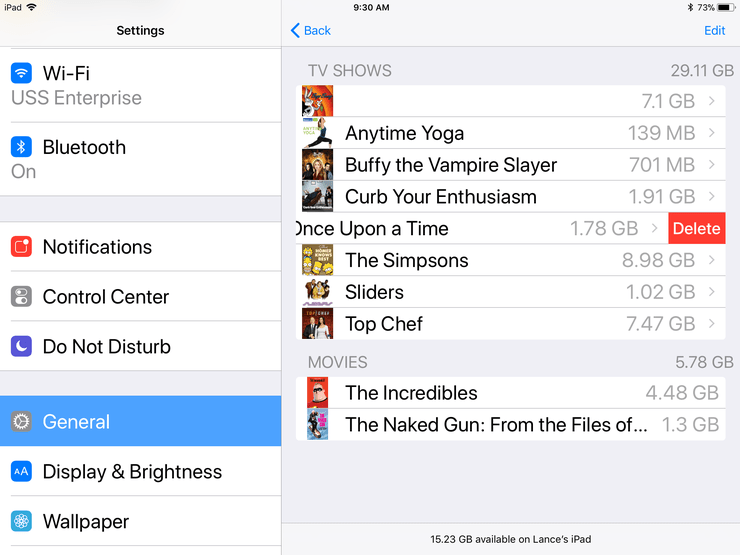Expand Buffy the Vampire Slayer chevron
740x555 pixels.
click(x=712, y=164)
